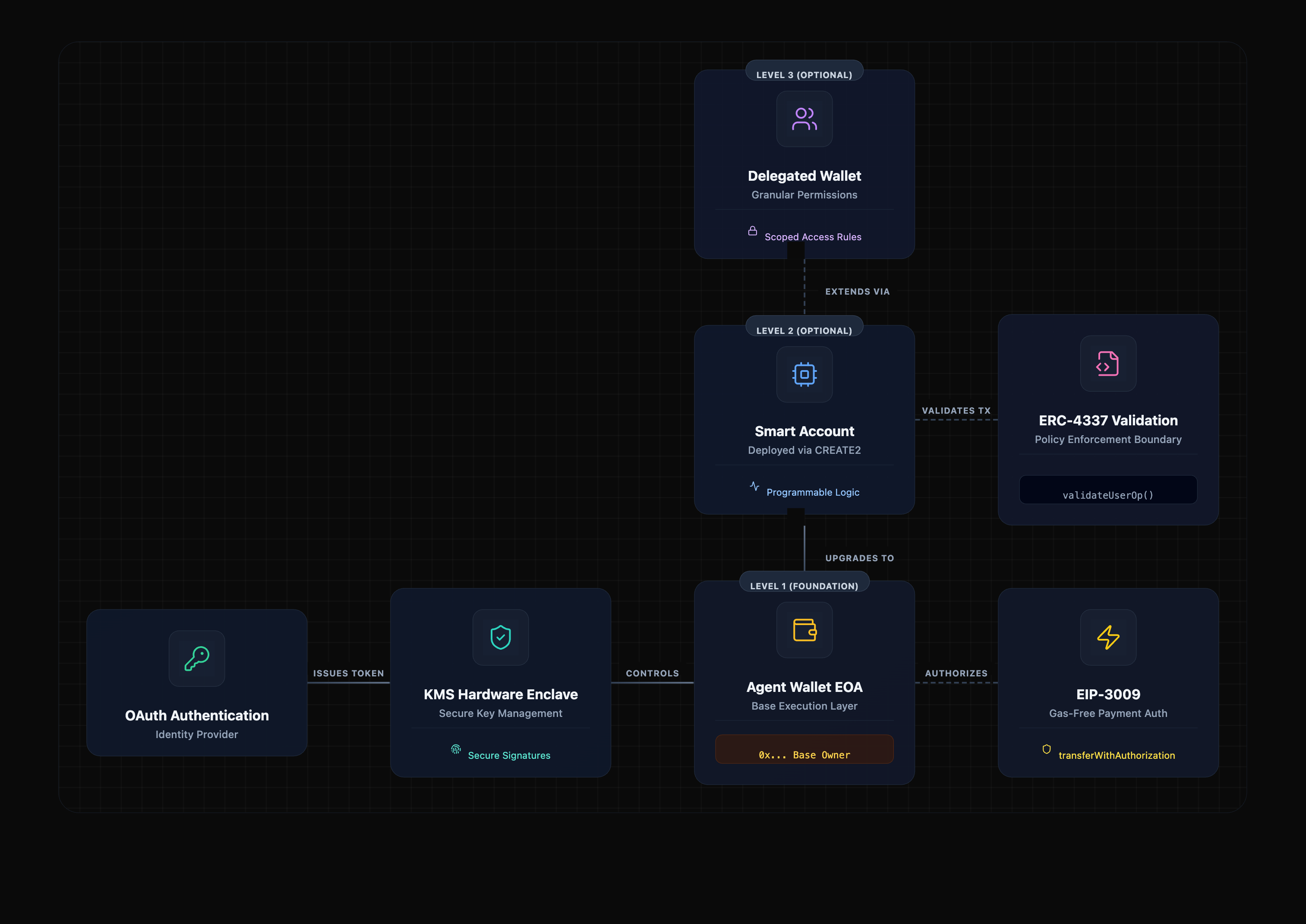1306x924 pixels.
Task: Click the Agent Wallet EOA wallet icon
Action: click(x=804, y=630)
